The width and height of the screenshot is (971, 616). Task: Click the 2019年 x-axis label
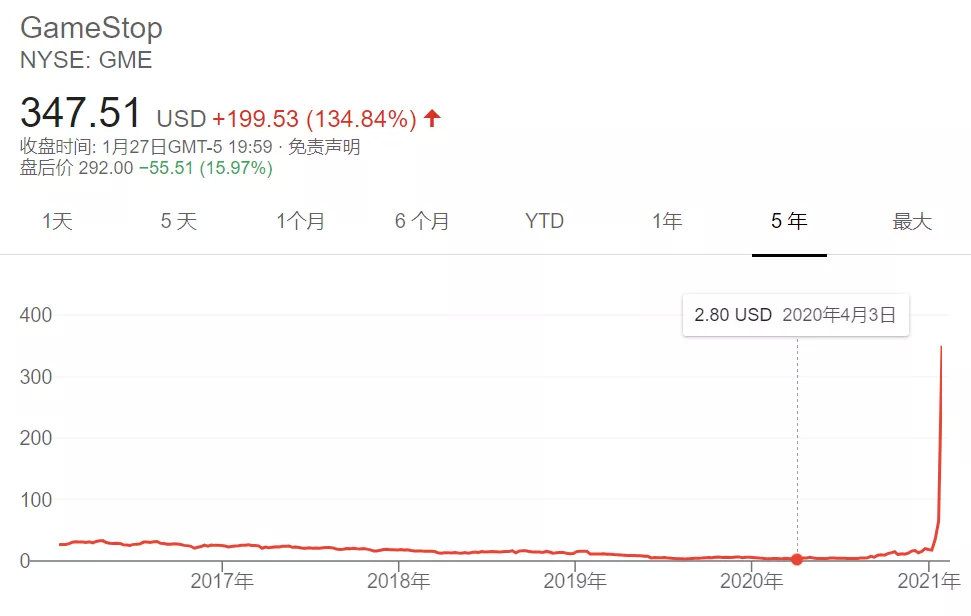pyautogui.click(x=576, y=580)
